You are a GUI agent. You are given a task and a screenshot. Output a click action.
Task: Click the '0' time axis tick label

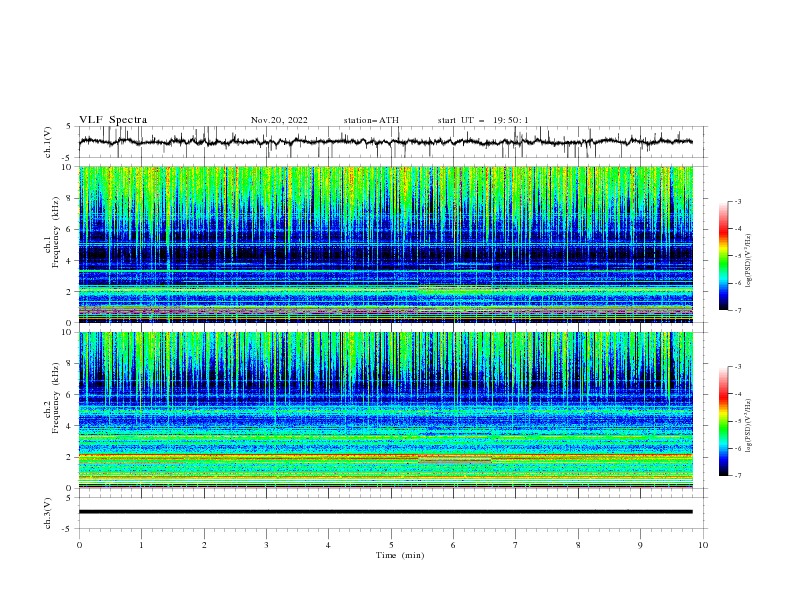(x=79, y=545)
